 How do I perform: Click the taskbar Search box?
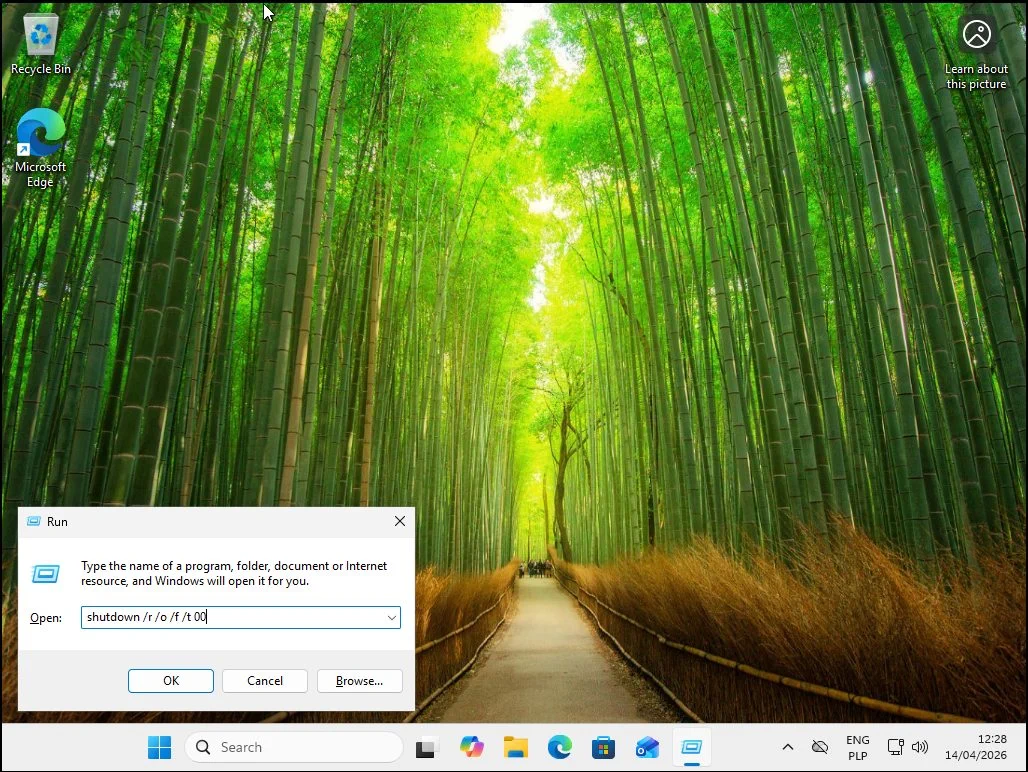tap(293, 747)
